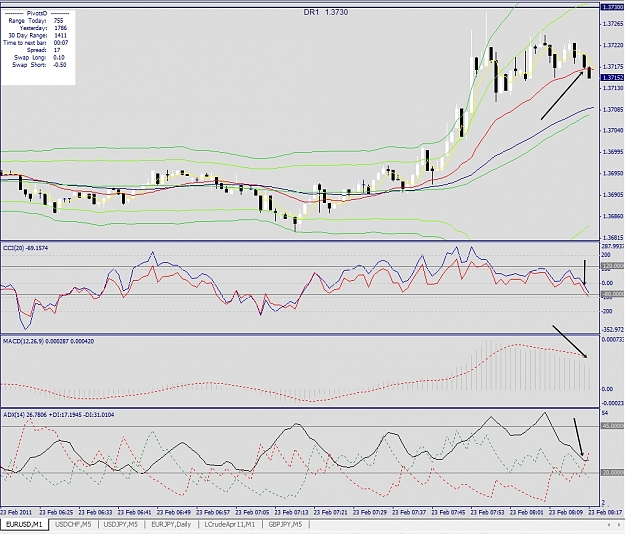Viewport: 625px width, 534px height.
Task: Click the Spread 17 row
Action: tap(43, 50)
